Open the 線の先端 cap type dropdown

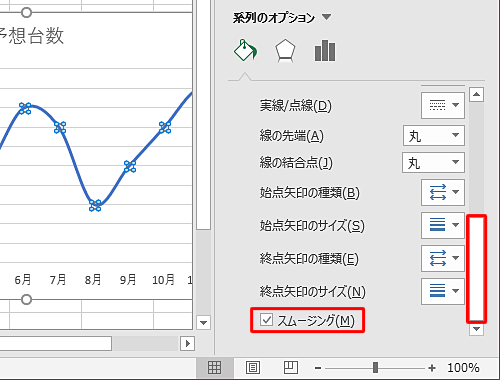(x=434, y=135)
